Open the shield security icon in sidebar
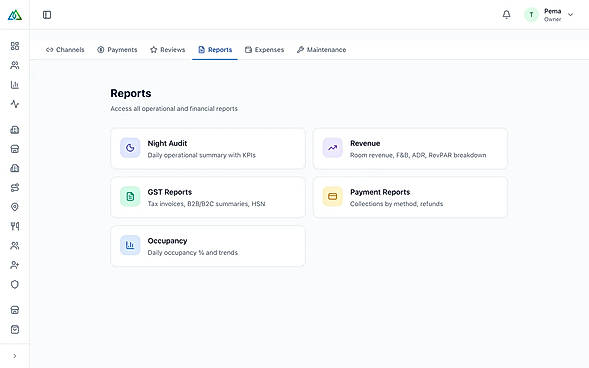589x368 pixels. click(x=15, y=284)
